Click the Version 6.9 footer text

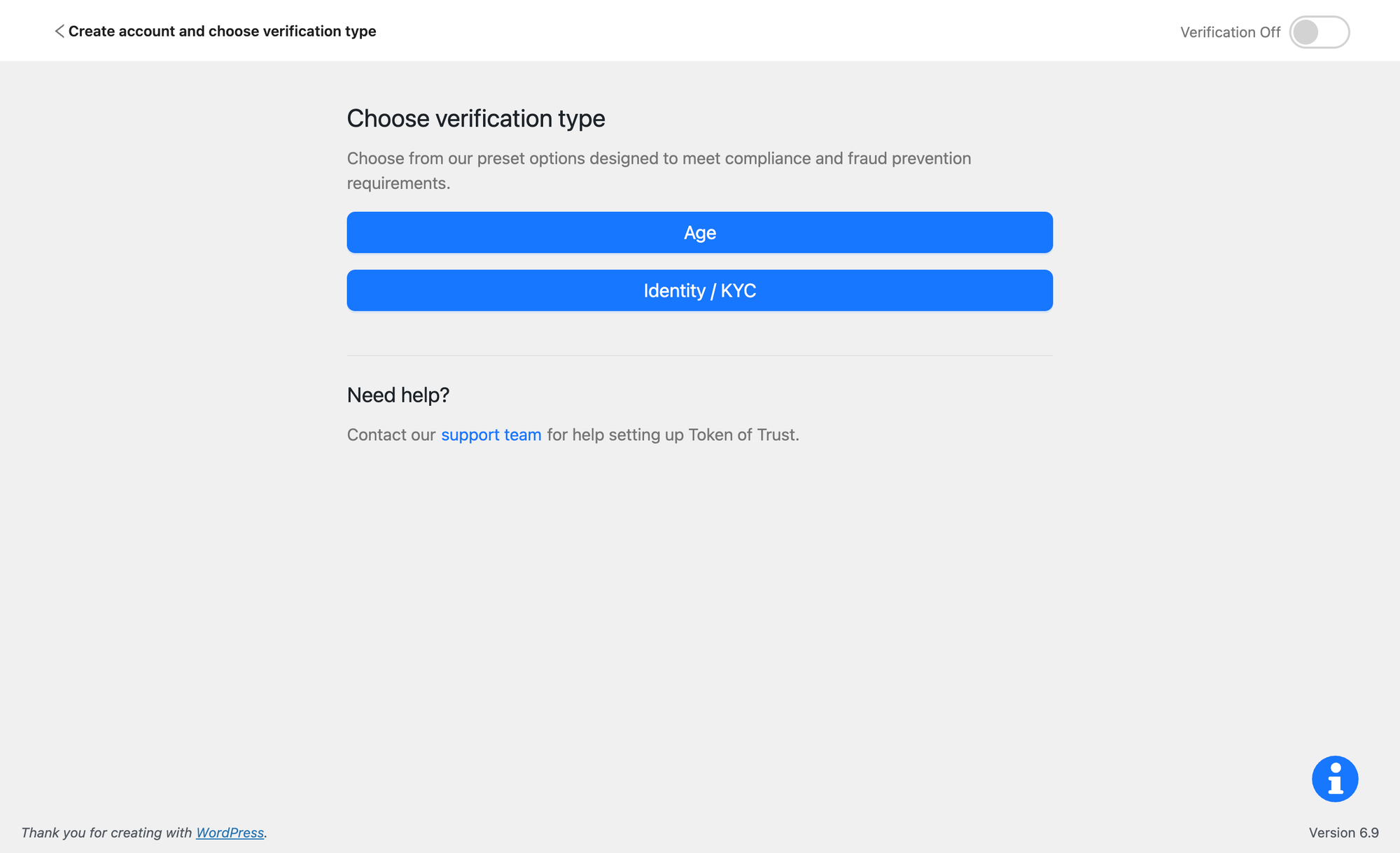(x=1343, y=833)
